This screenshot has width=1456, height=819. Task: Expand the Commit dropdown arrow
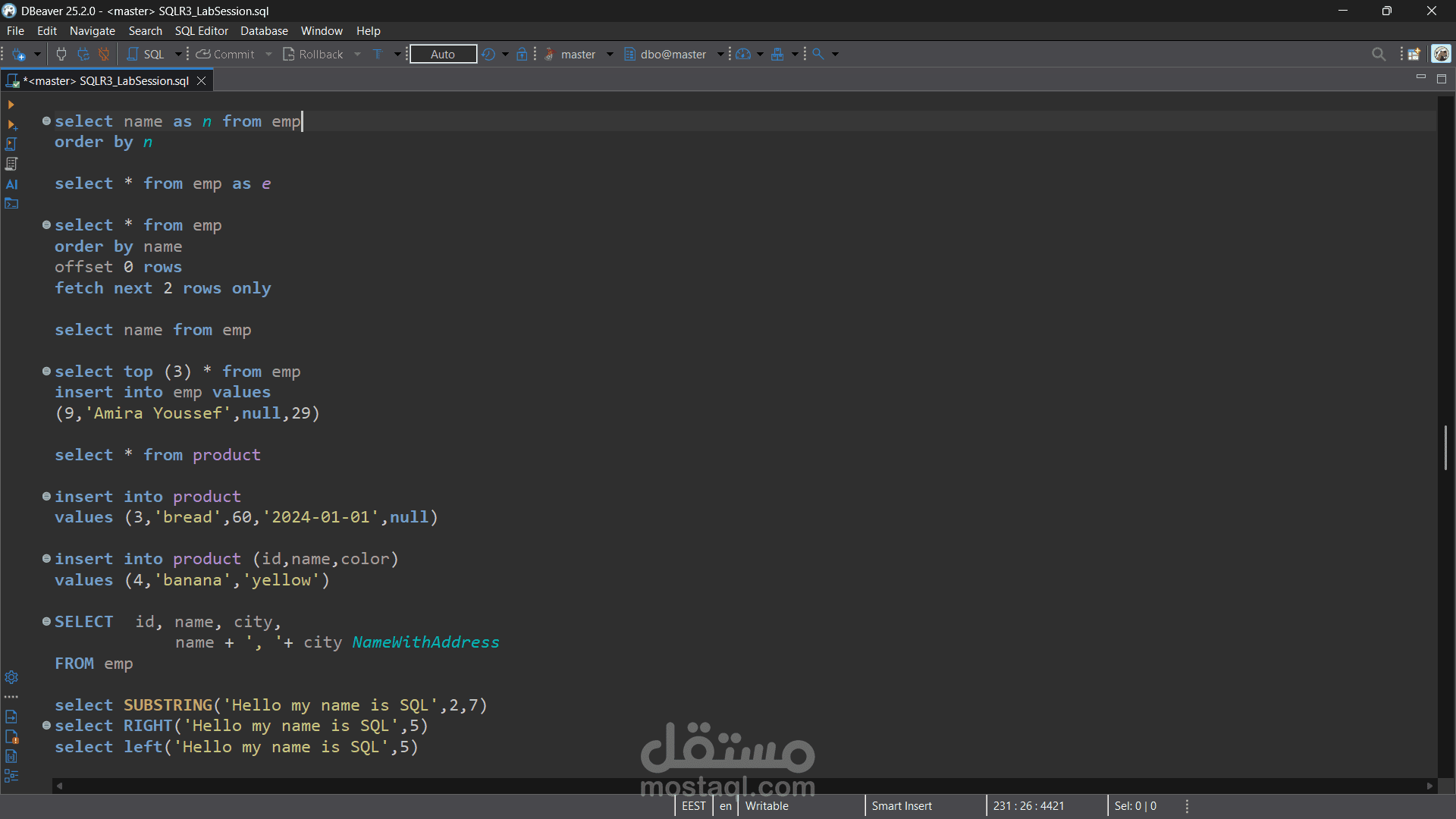pyautogui.click(x=268, y=55)
